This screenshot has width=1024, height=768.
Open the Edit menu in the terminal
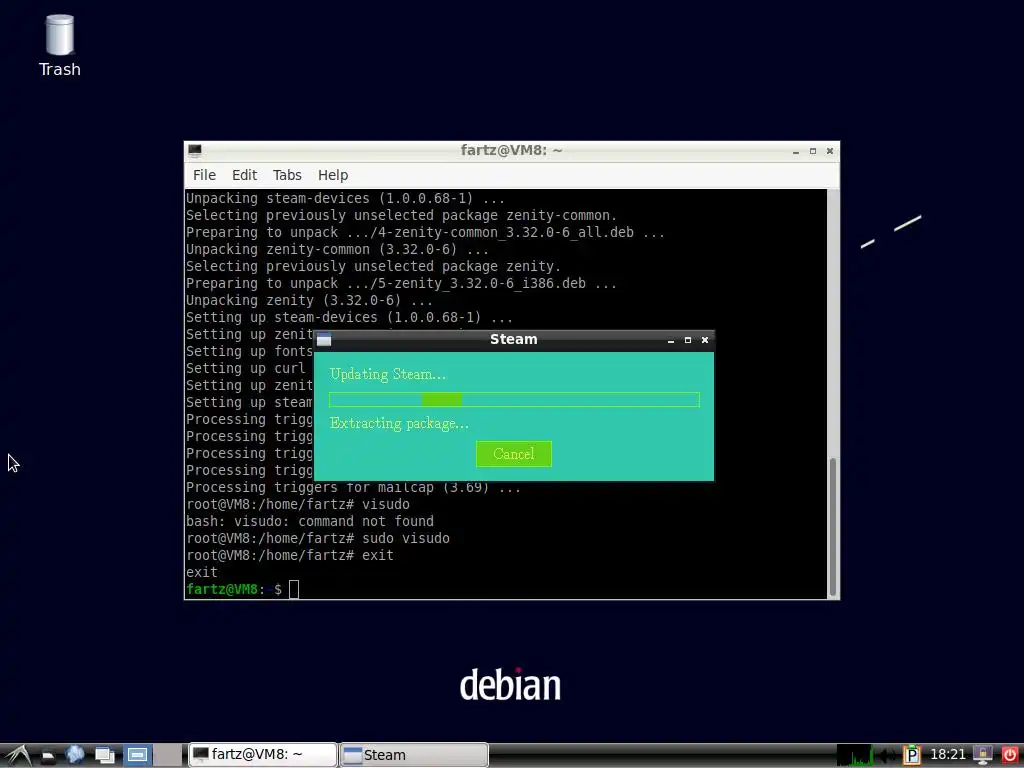pyautogui.click(x=244, y=175)
